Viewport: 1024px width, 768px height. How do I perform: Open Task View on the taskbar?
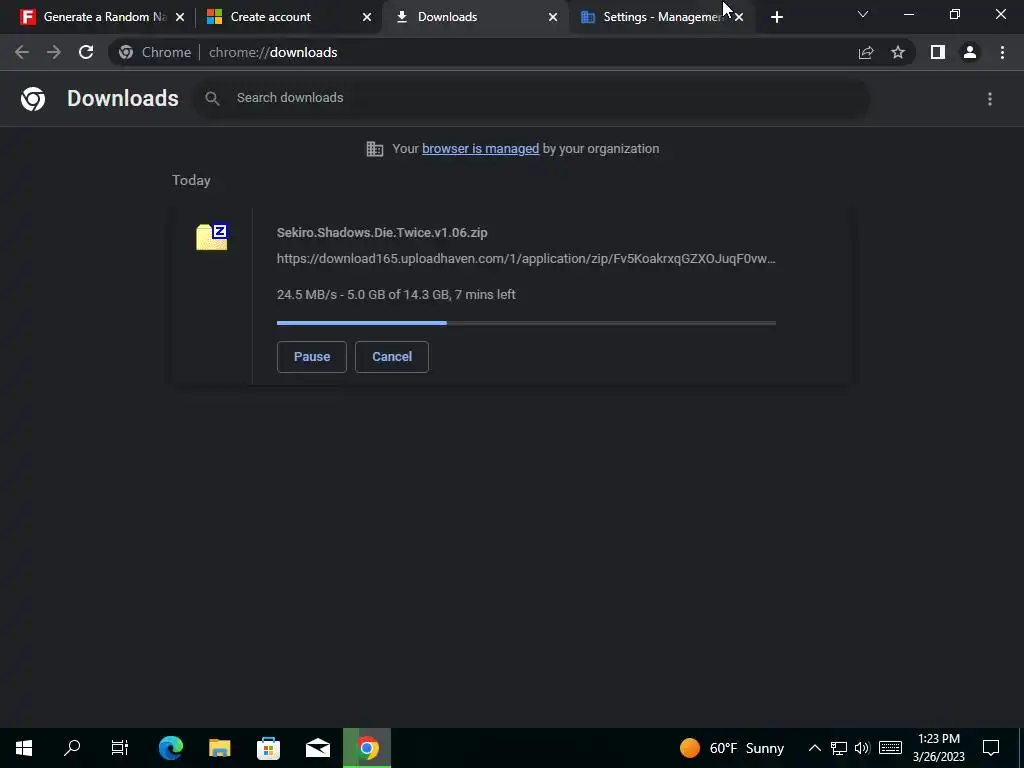pyautogui.click(x=120, y=748)
